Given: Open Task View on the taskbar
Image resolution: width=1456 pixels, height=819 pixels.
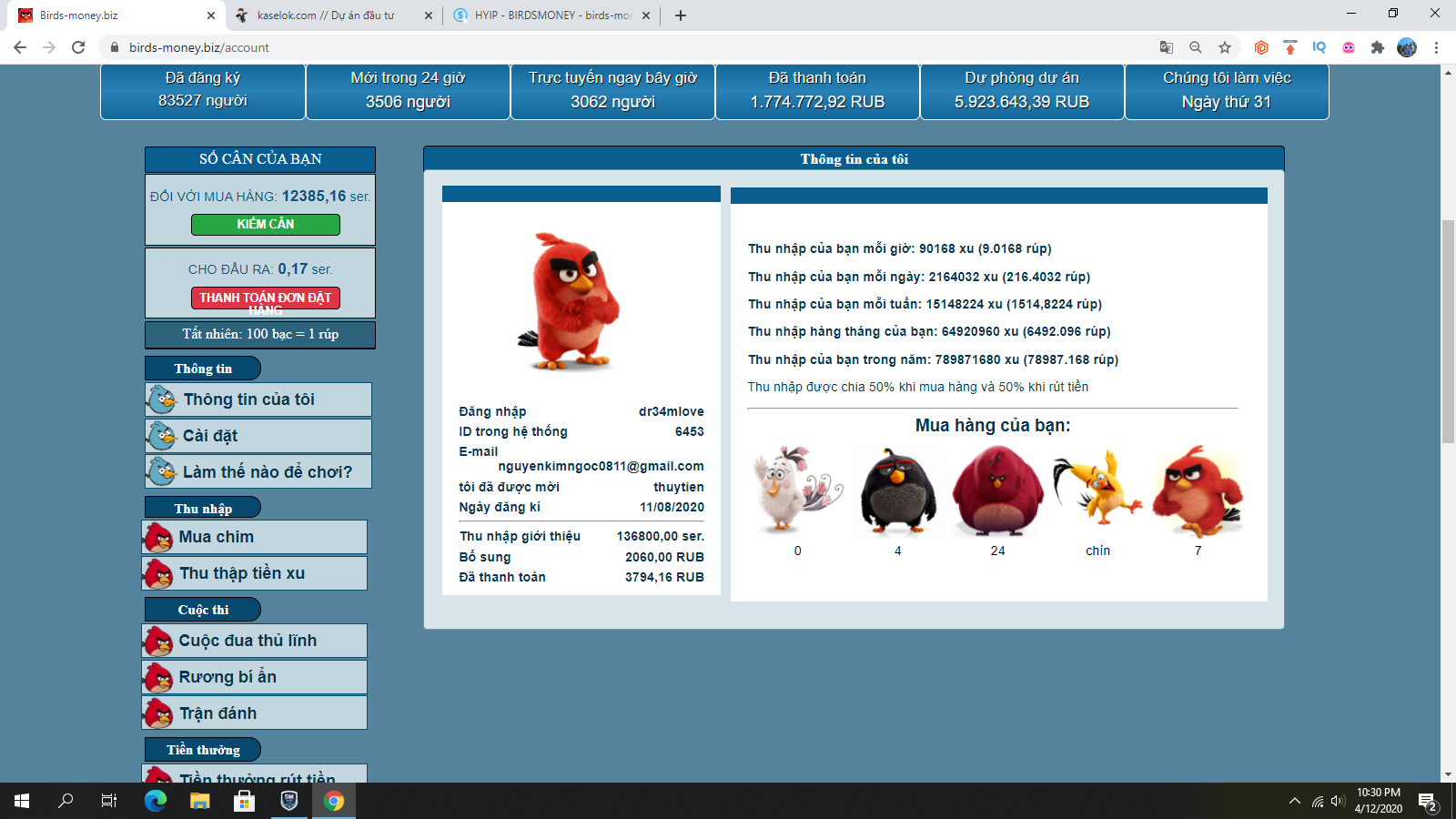Looking at the screenshot, I should 109,801.
